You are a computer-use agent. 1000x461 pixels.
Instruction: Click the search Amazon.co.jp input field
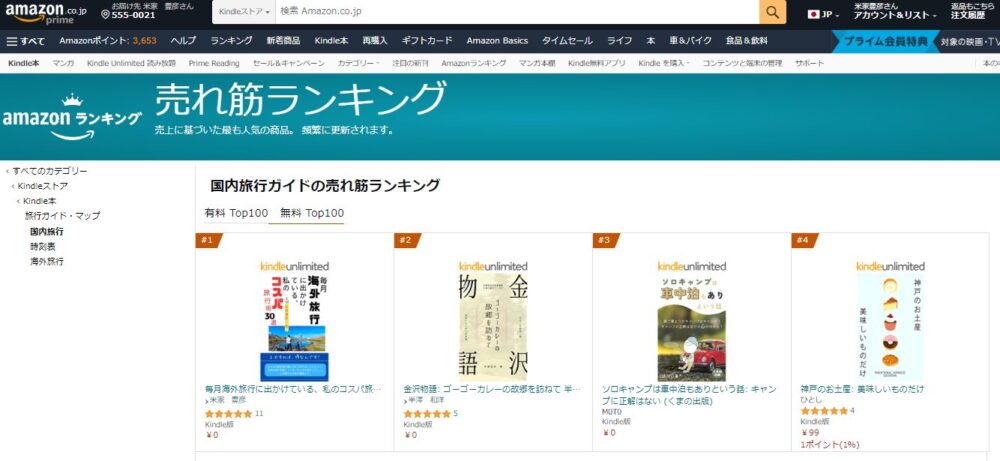[x=517, y=12]
